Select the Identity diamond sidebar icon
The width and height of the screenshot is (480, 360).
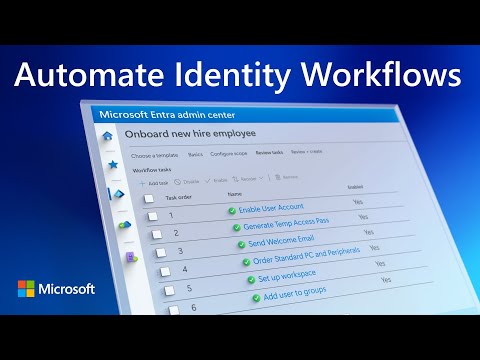coord(119,194)
